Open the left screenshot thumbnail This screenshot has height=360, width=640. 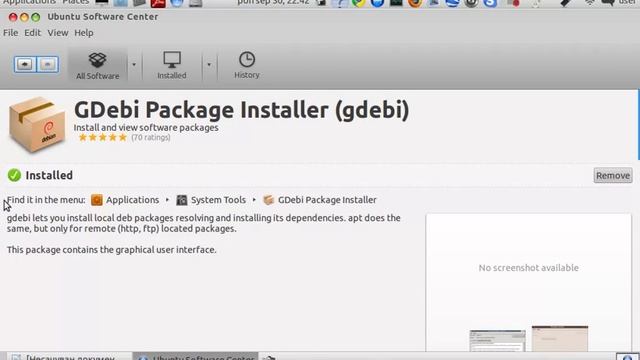[498, 340]
